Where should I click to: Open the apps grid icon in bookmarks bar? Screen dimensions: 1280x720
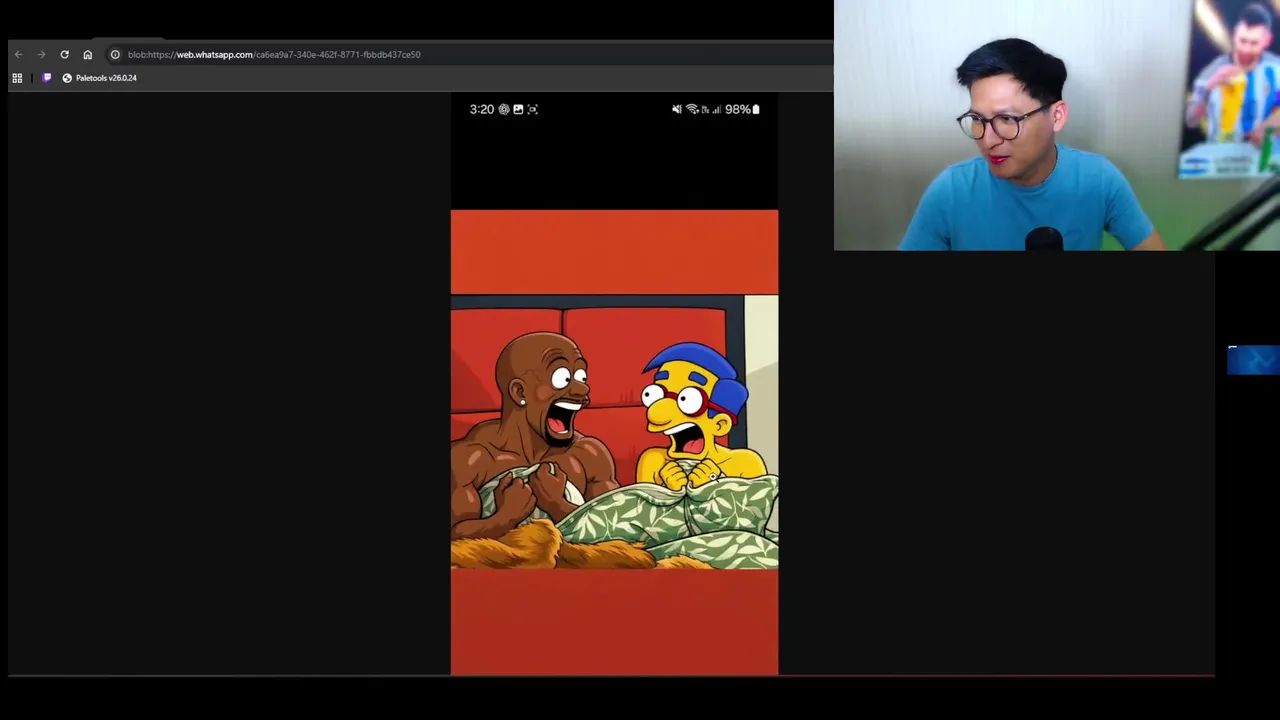pyautogui.click(x=17, y=78)
